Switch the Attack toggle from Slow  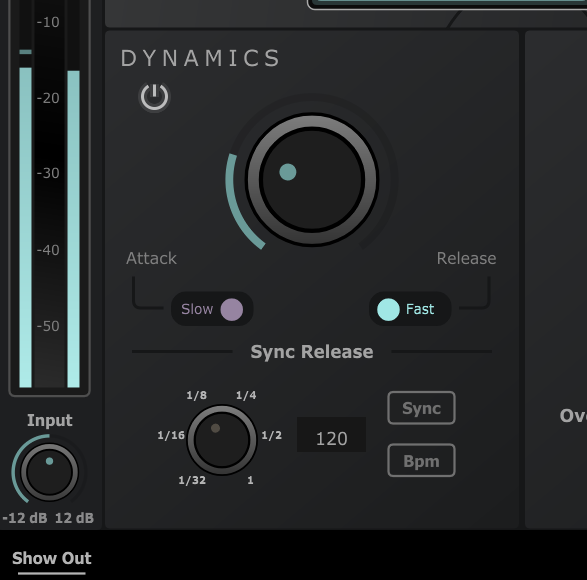[x=212, y=309]
